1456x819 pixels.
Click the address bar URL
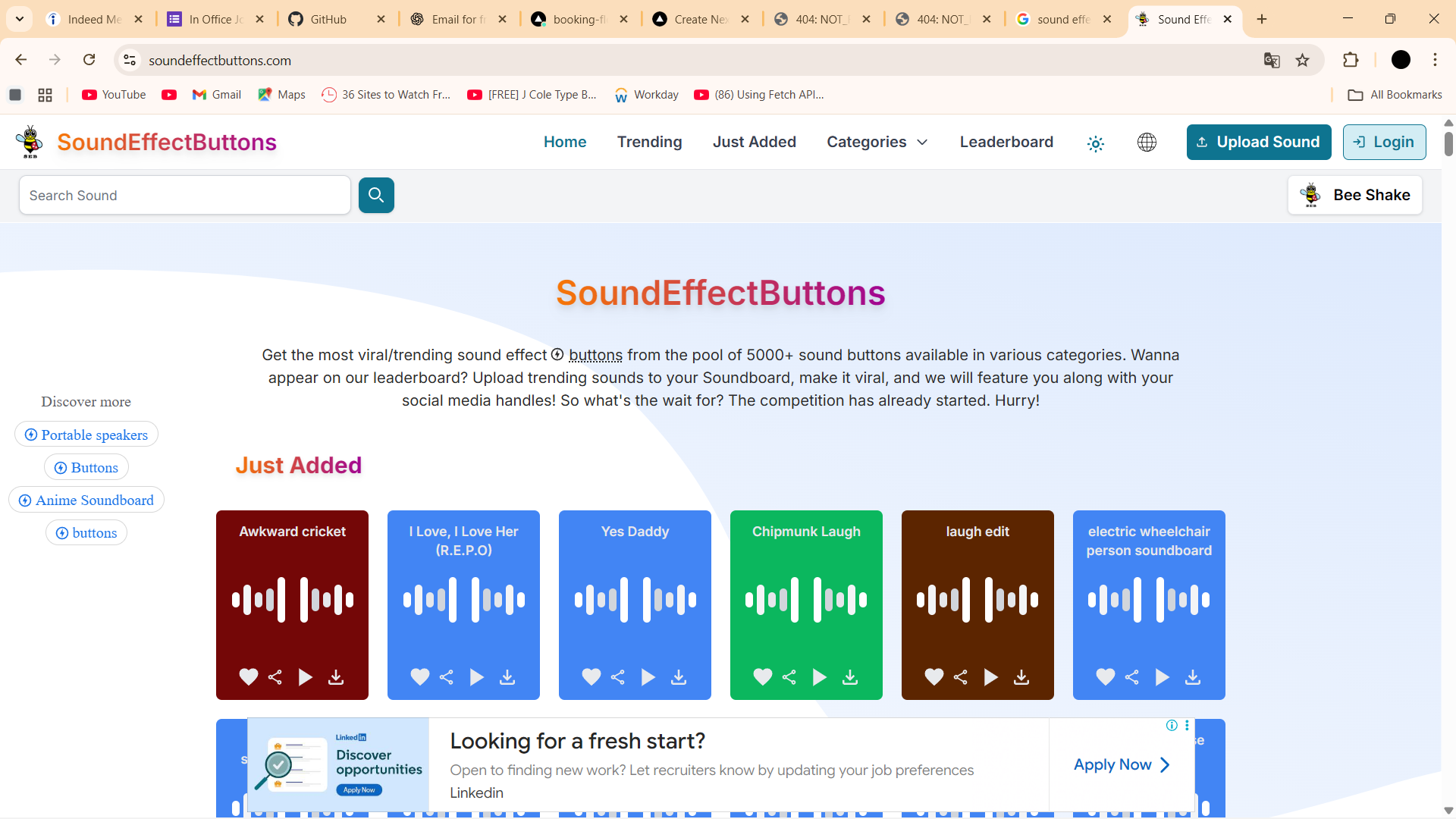[x=220, y=60]
